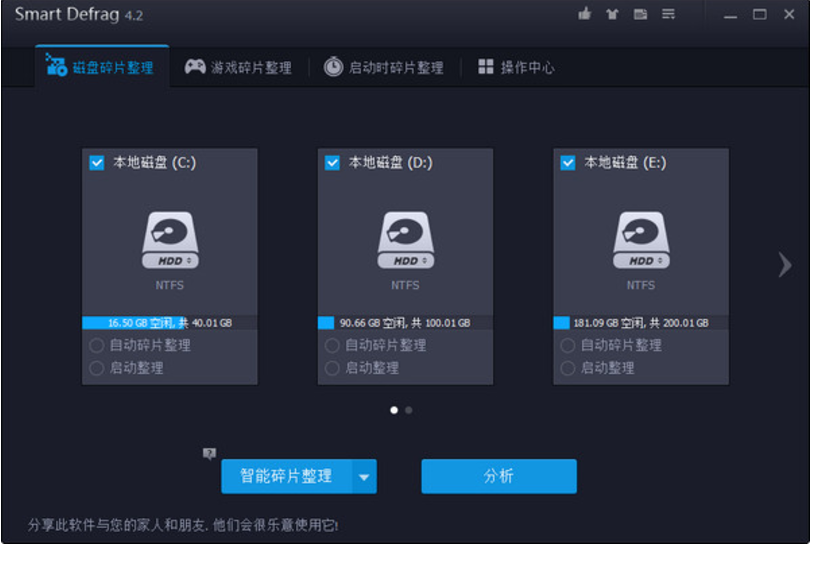Click the 分析 button
This screenshot has height=561, width=813.
[x=499, y=476]
